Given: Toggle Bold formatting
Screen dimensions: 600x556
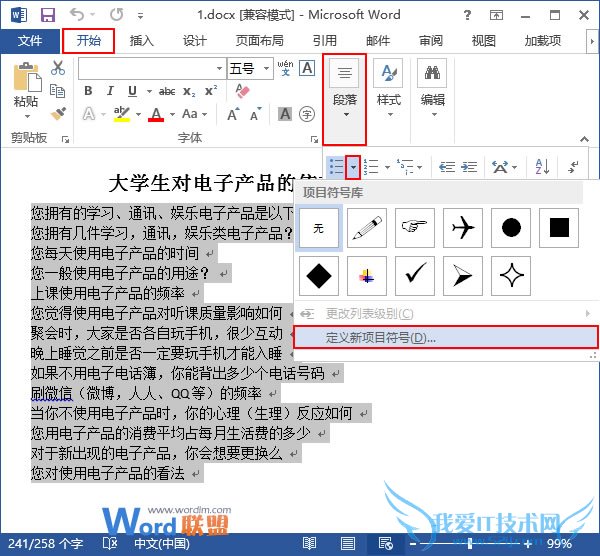Looking at the screenshot, I should [x=88, y=91].
